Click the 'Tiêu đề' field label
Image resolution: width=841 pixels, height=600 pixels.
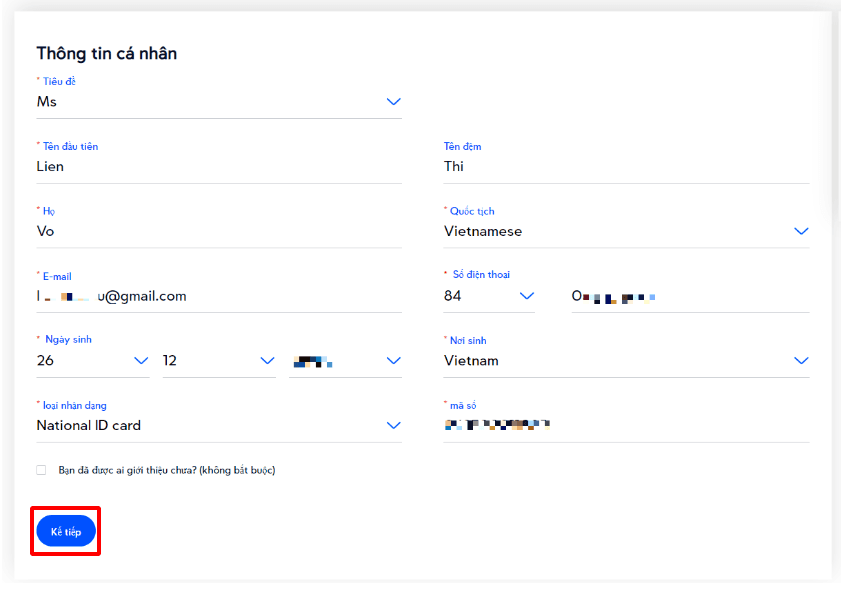(x=59, y=82)
